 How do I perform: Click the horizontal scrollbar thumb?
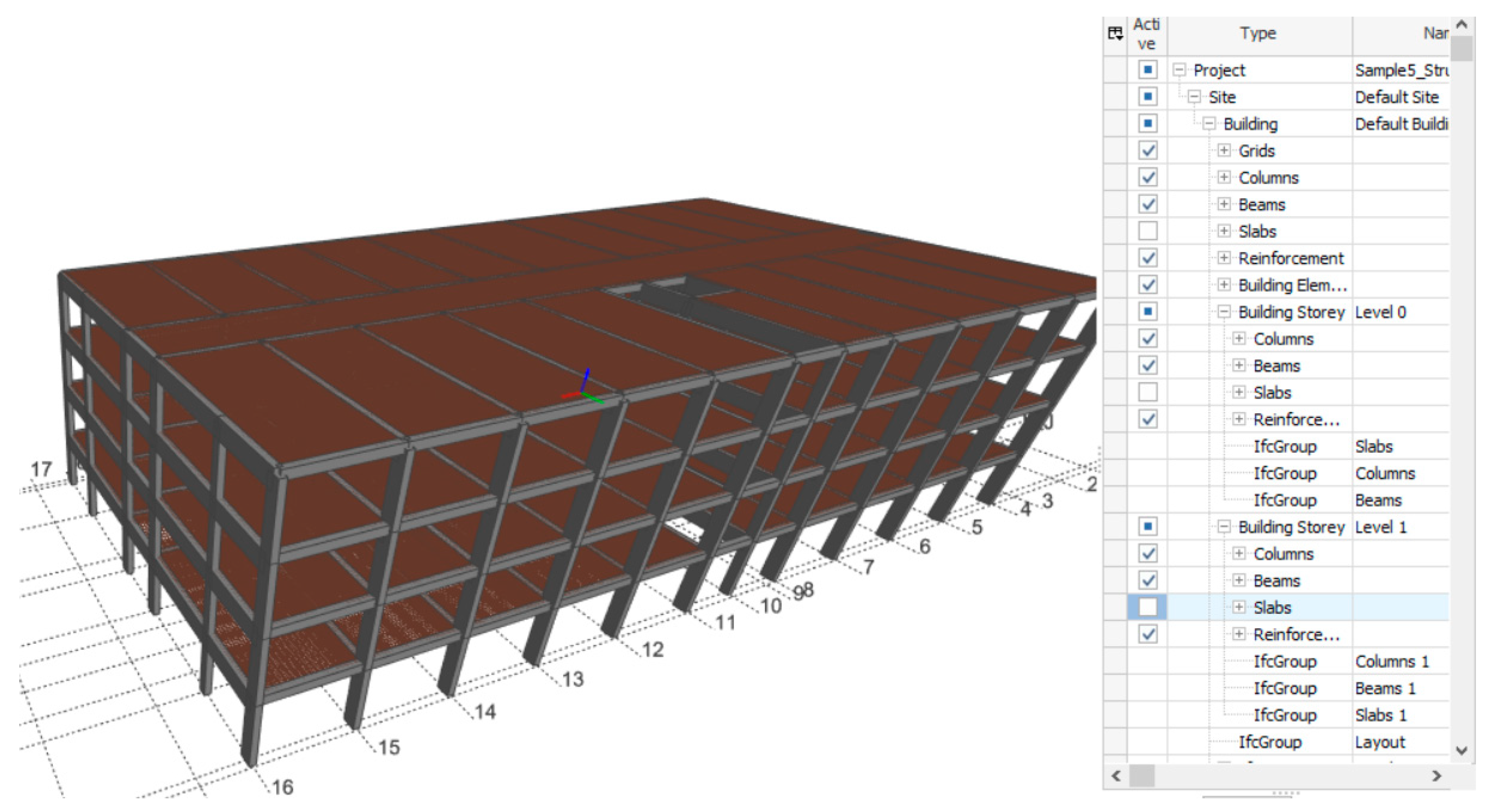1142,775
